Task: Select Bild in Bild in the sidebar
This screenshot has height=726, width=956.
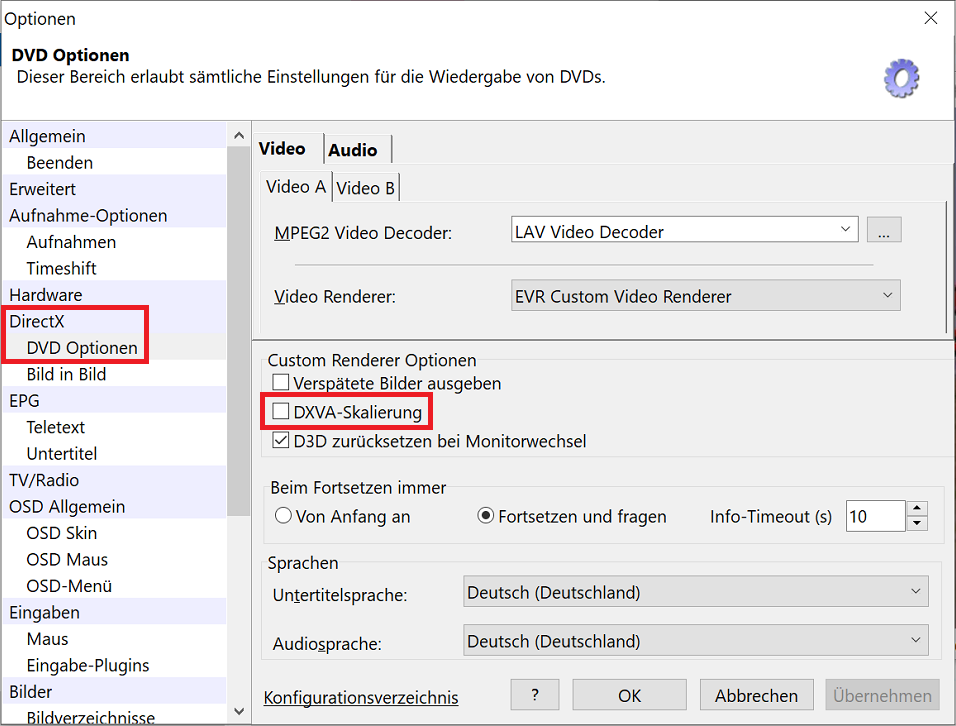Action: (x=66, y=374)
